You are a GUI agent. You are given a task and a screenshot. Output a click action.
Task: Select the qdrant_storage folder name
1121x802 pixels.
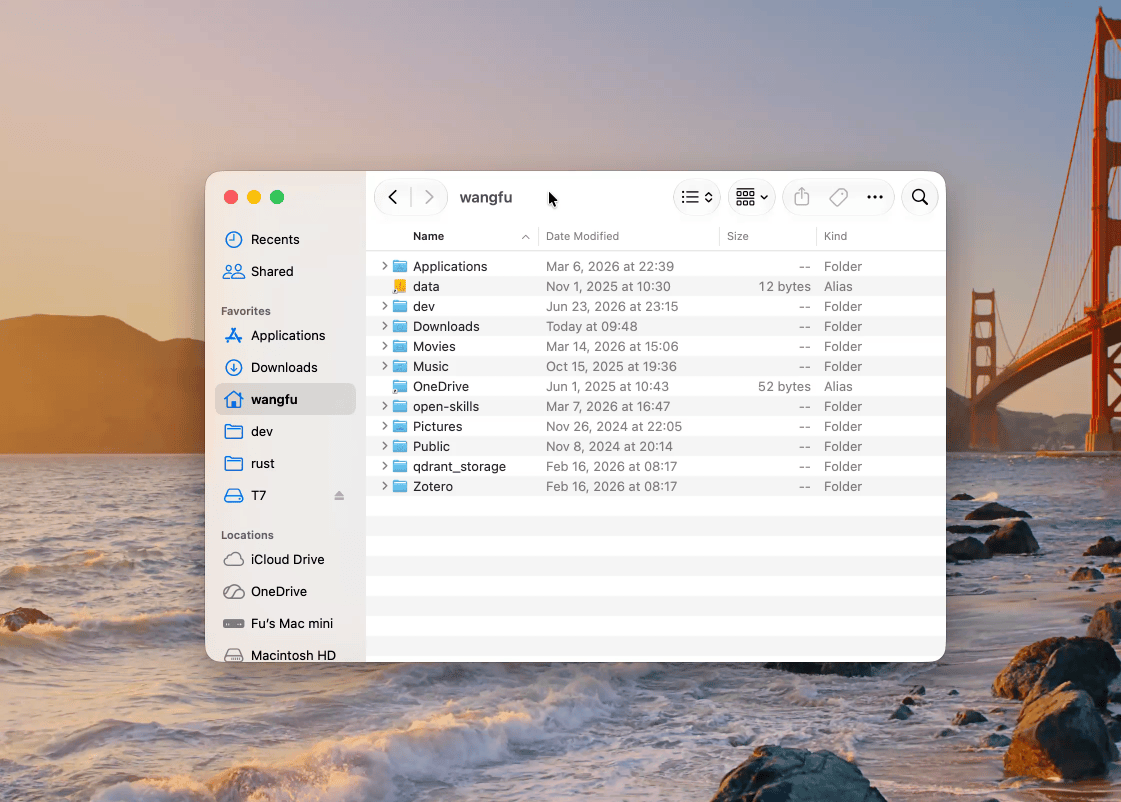pyautogui.click(x=459, y=467)
